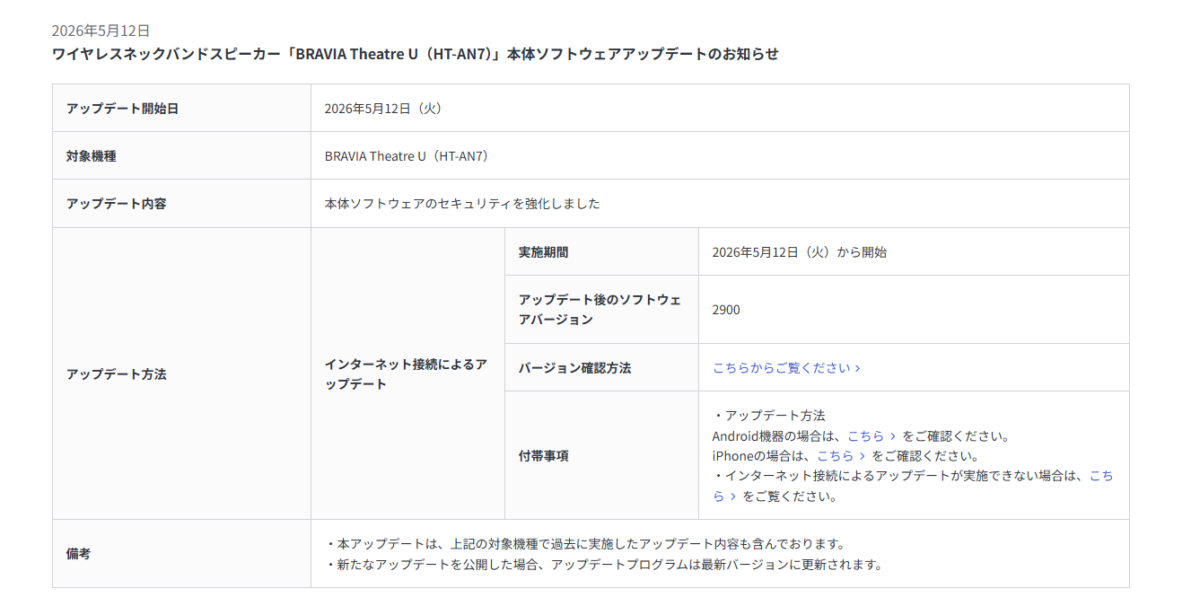Click the アップデート方法 header cell
Image resolution: width=1200 pixels, height=615 pixels.
(x=181, y=374)
